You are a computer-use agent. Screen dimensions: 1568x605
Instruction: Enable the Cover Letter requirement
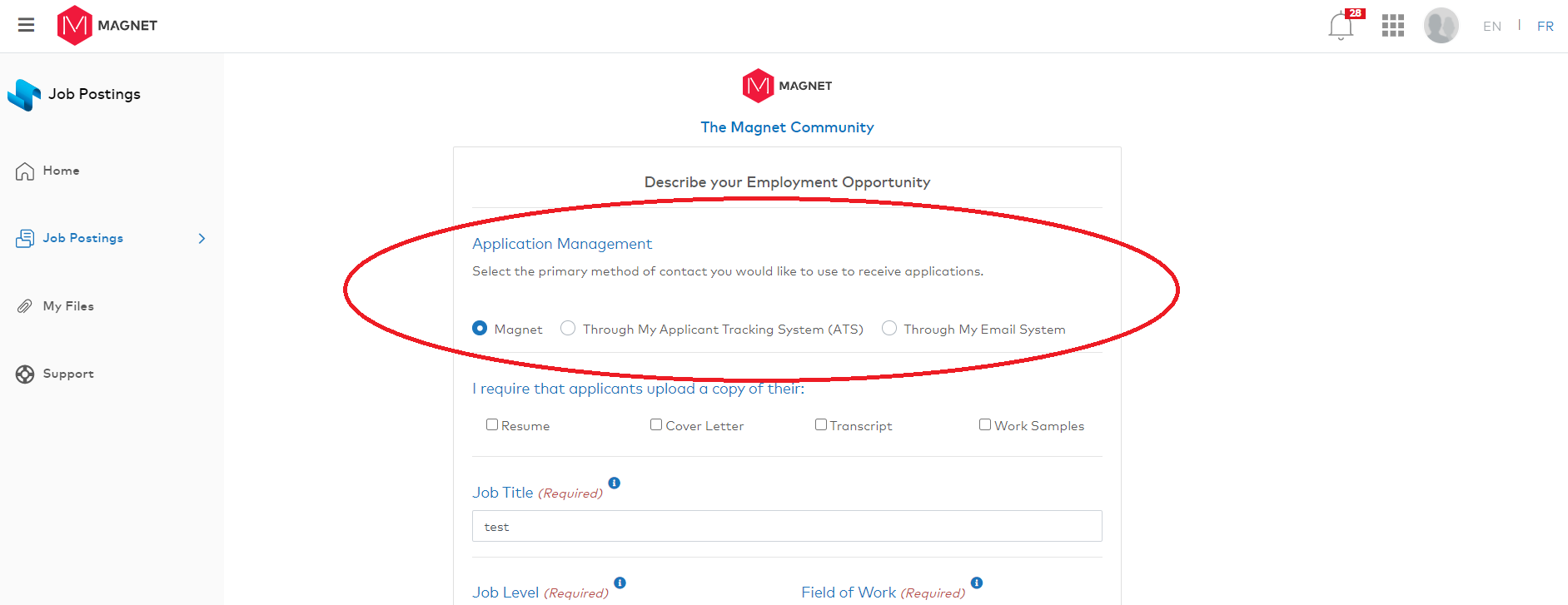(x=656, y=425)
